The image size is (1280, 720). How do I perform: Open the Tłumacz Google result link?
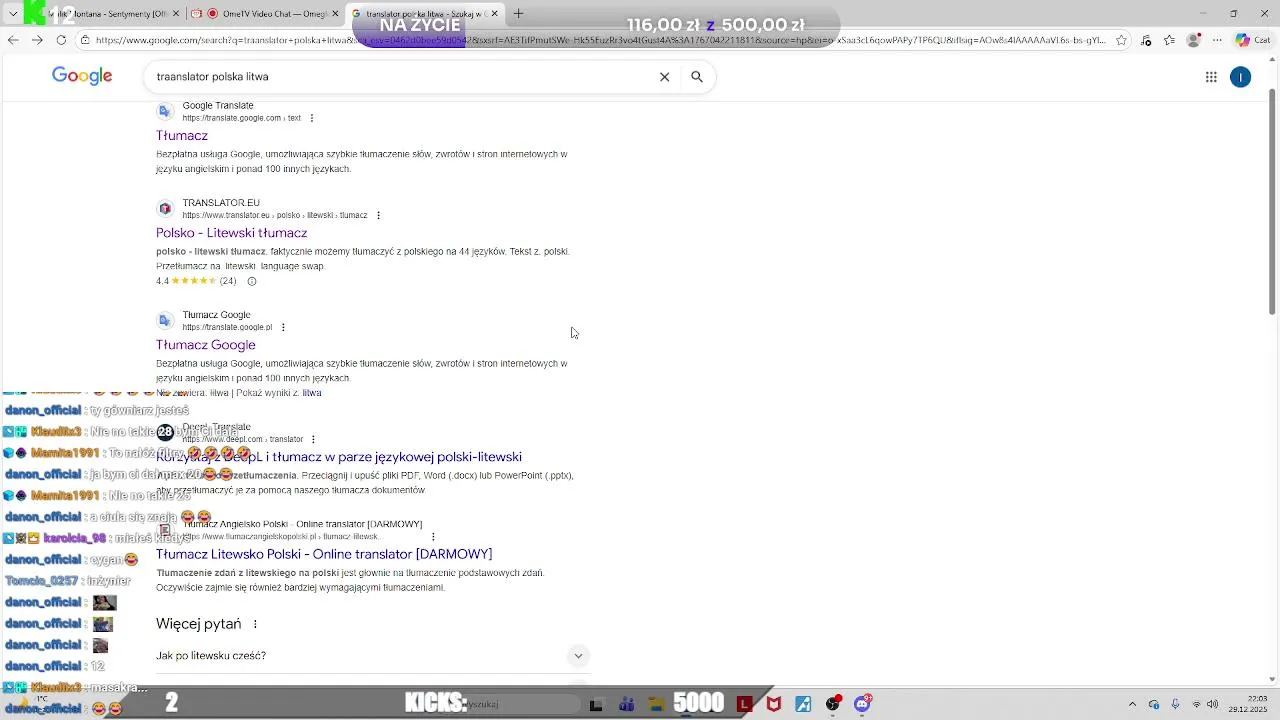206,345
